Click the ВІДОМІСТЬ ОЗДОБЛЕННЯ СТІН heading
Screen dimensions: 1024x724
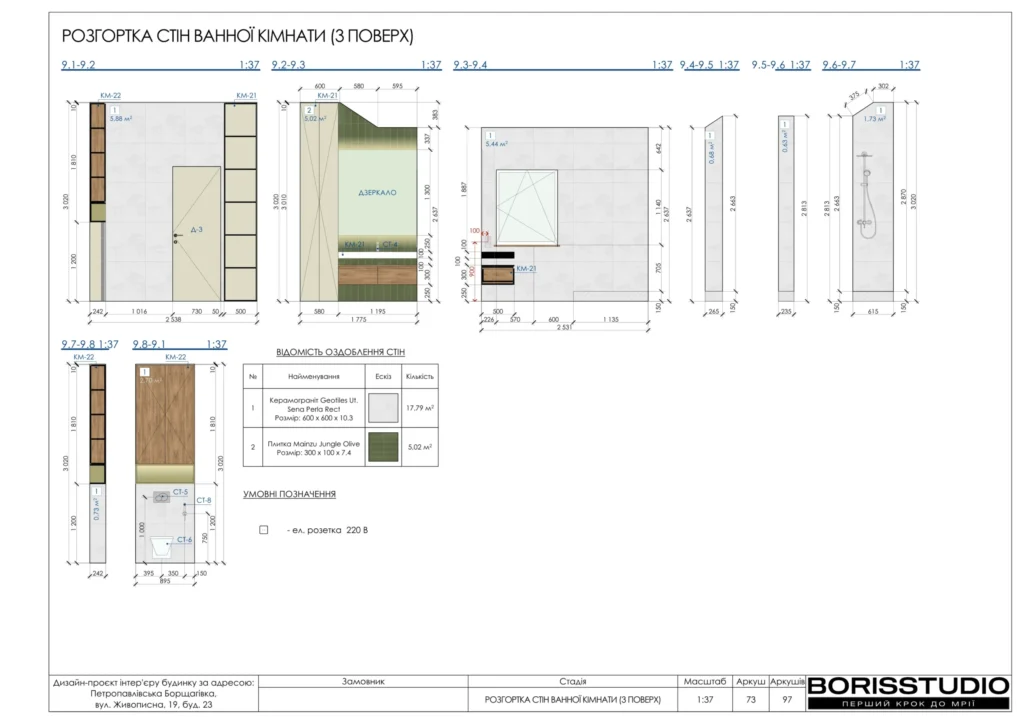coord(340,352)
